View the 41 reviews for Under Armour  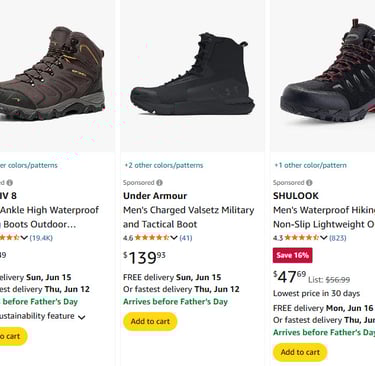pyautogui.click(x=186, y=238)
